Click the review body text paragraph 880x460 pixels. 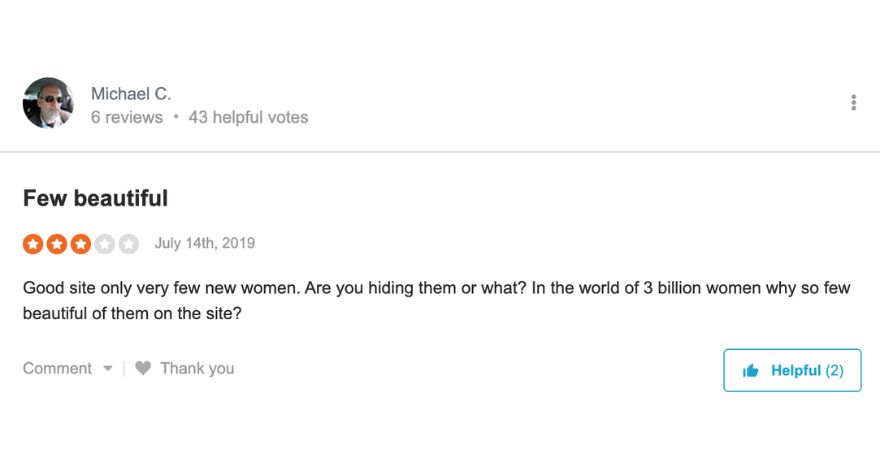tap(436, 300)
